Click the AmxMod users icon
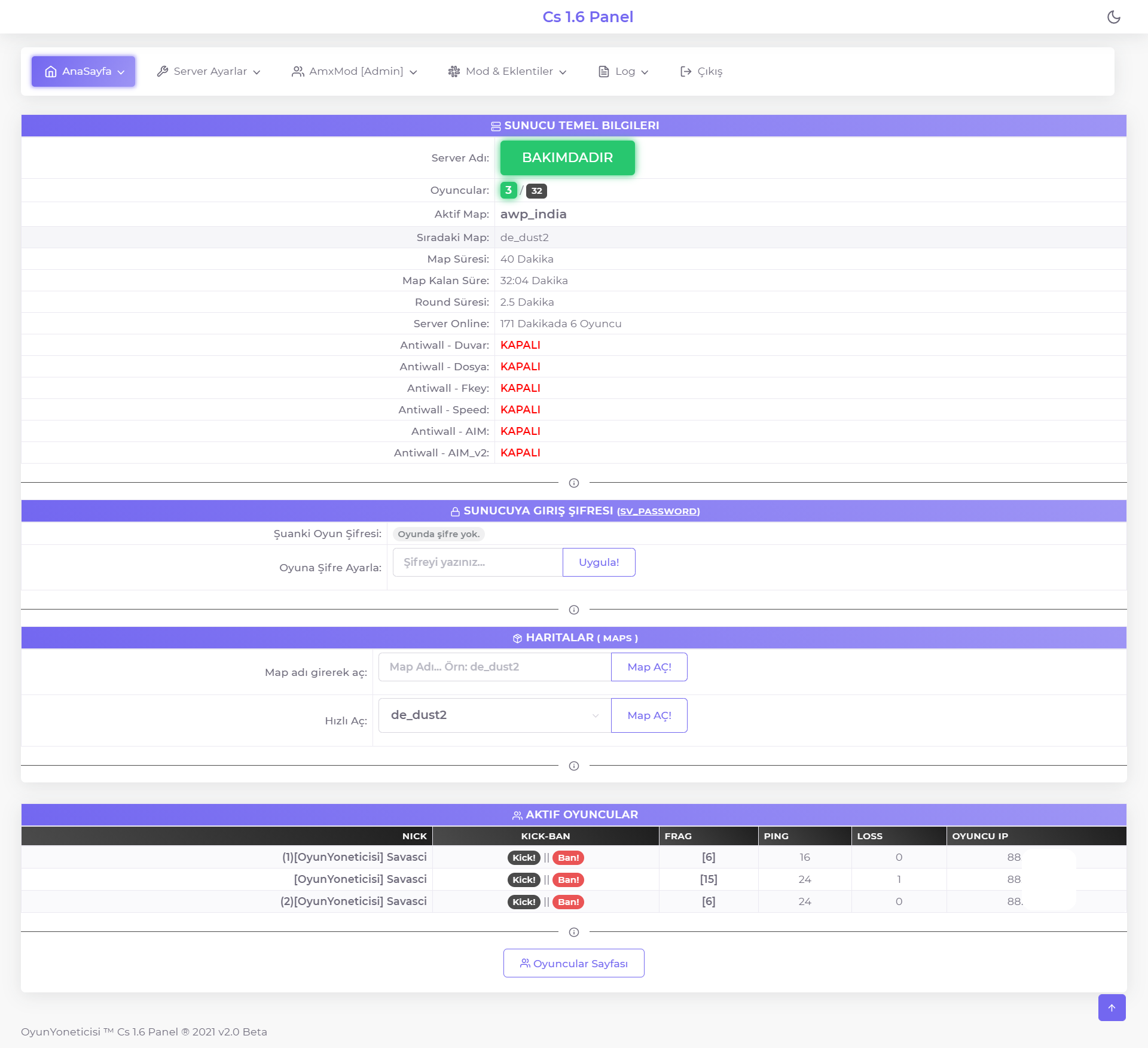 click(298, 72)
